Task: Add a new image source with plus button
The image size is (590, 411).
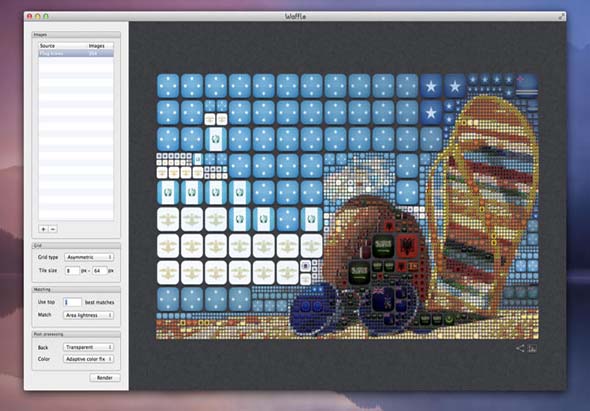Action: (43, 229)
